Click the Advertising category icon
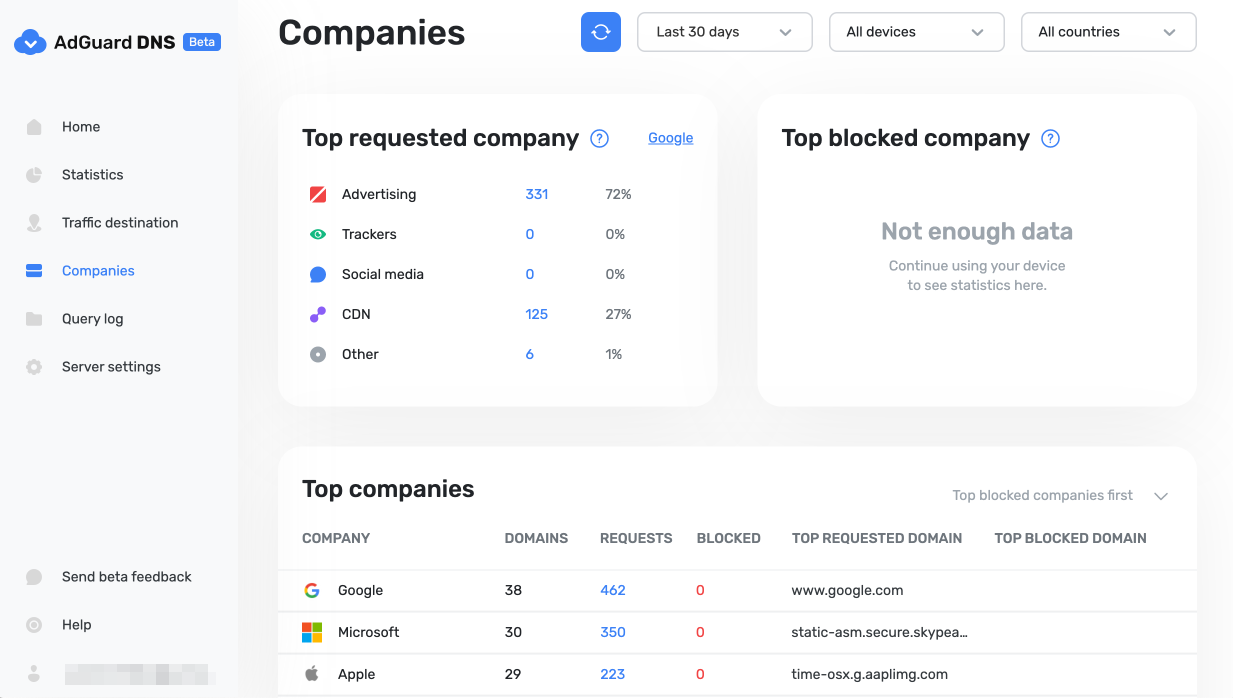Viewport: 1233px width, 698px height. 318,195
